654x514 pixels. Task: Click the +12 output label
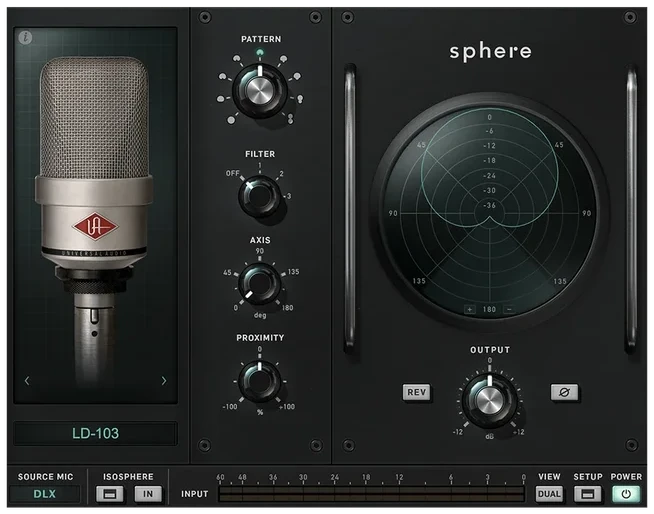[x=518, y=432]
